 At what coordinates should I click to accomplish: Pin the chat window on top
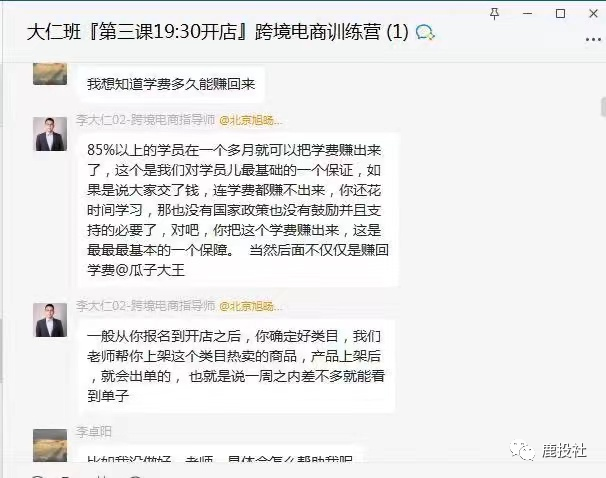point(494,14)
